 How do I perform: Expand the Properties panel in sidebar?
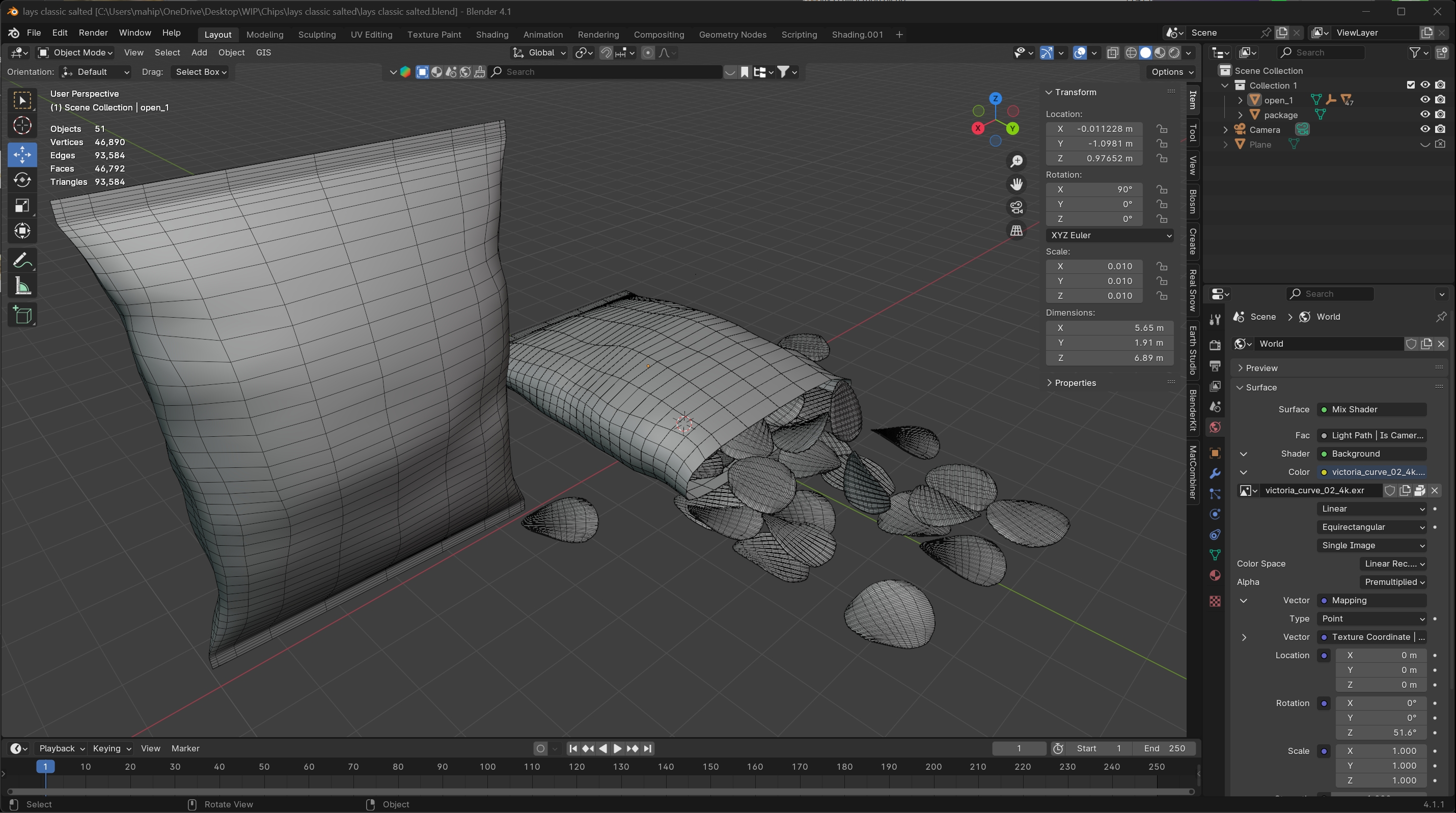(1075, 382)
